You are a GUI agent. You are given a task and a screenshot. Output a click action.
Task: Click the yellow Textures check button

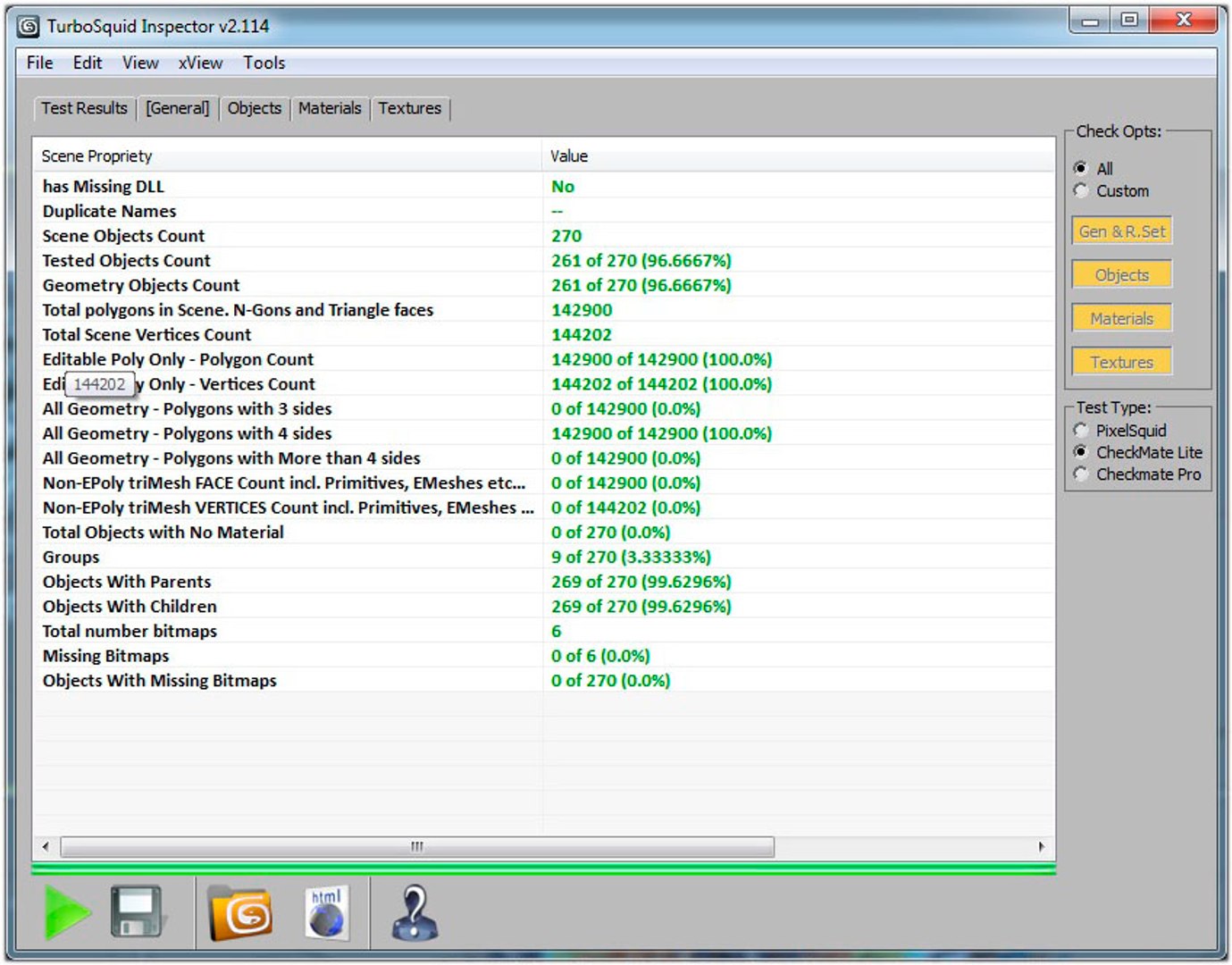1122,362
